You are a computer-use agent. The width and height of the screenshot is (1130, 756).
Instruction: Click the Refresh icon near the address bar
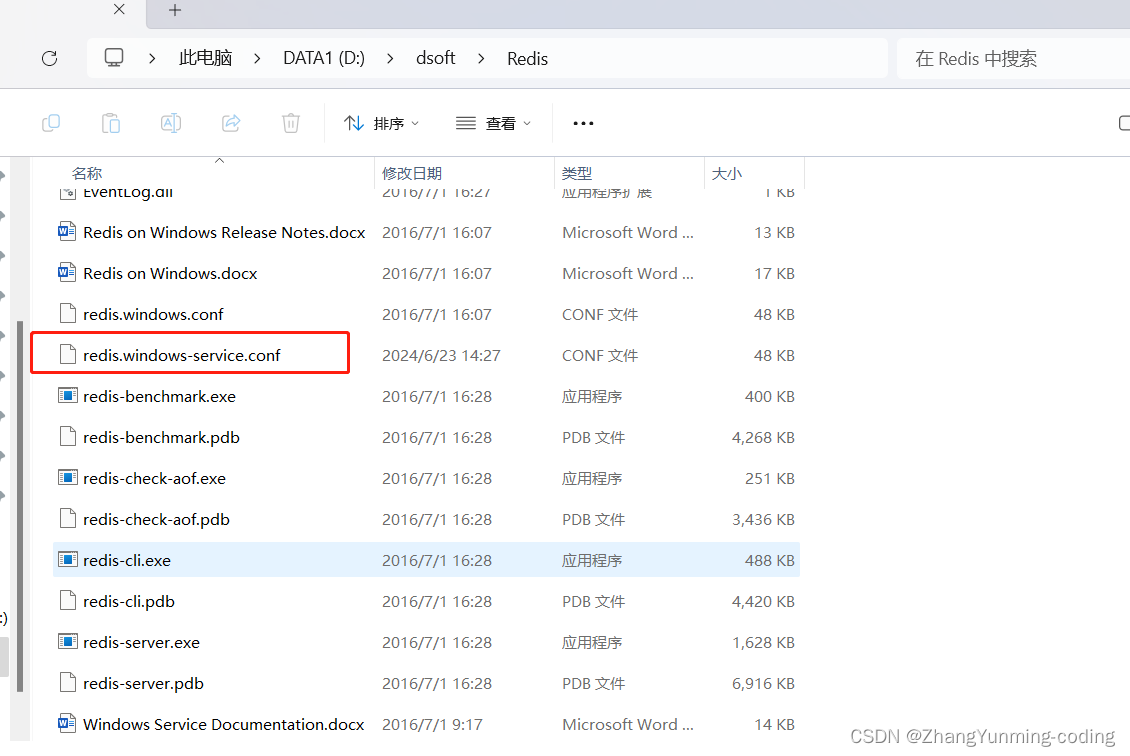49,58
